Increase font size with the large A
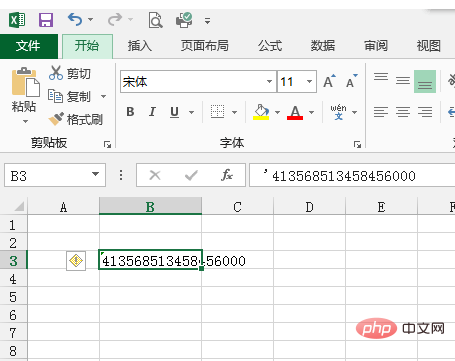Image resolution: width=455 pixels, height=361 pixels. [x=329, y=81]
